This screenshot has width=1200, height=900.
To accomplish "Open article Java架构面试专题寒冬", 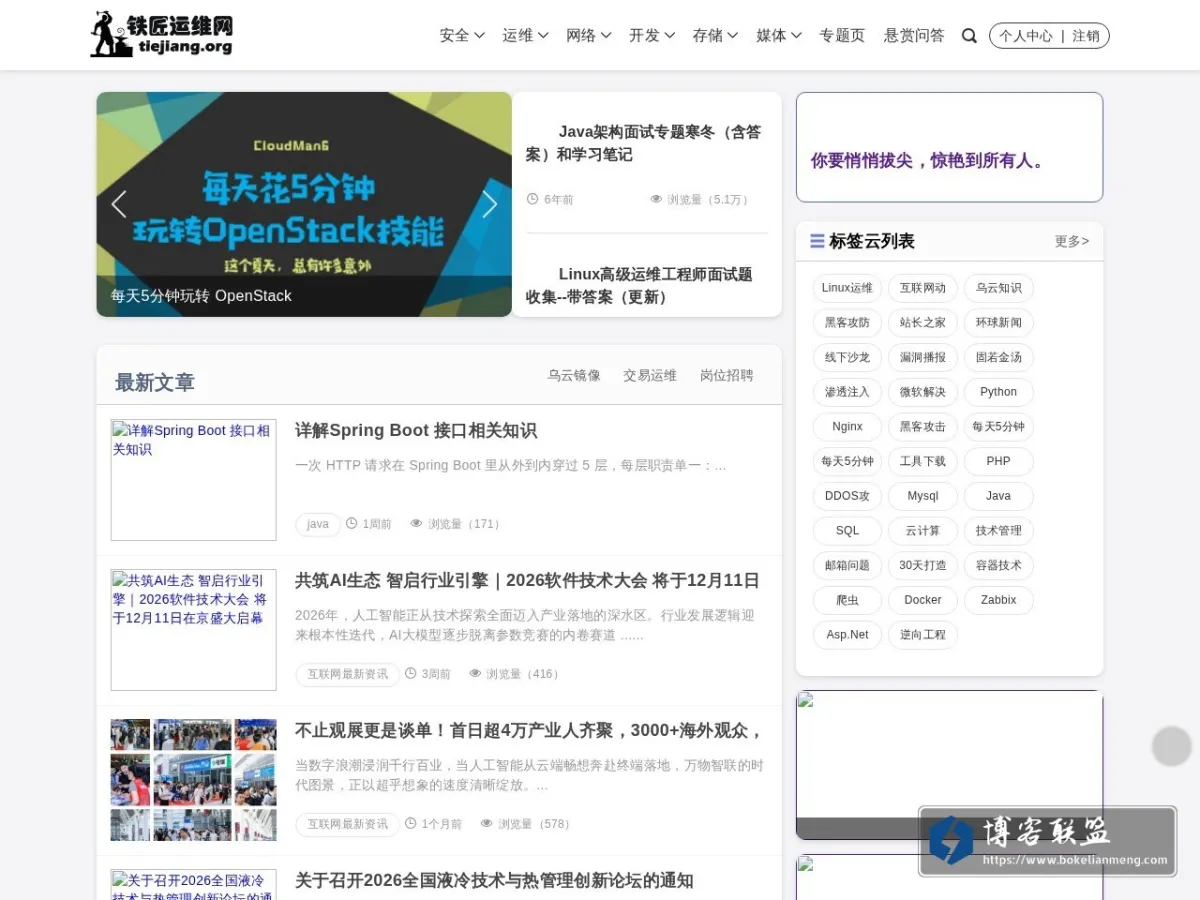I will click(x=643, y=143).
